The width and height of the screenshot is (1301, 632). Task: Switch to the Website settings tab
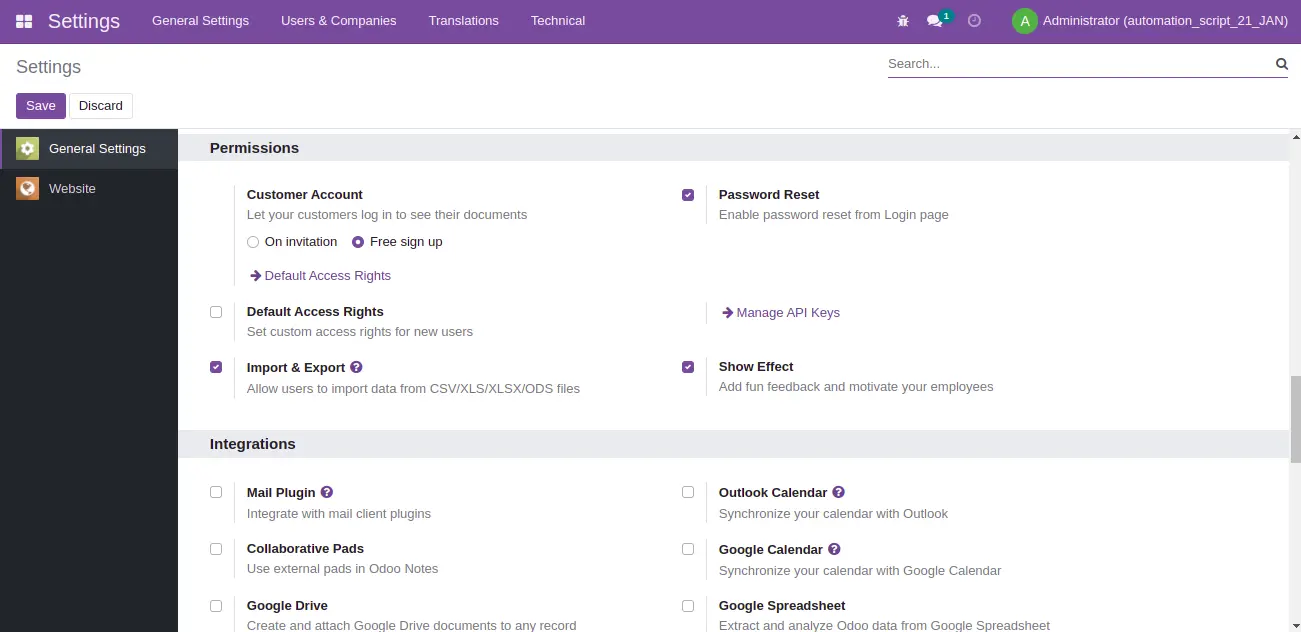coord(72,188)
